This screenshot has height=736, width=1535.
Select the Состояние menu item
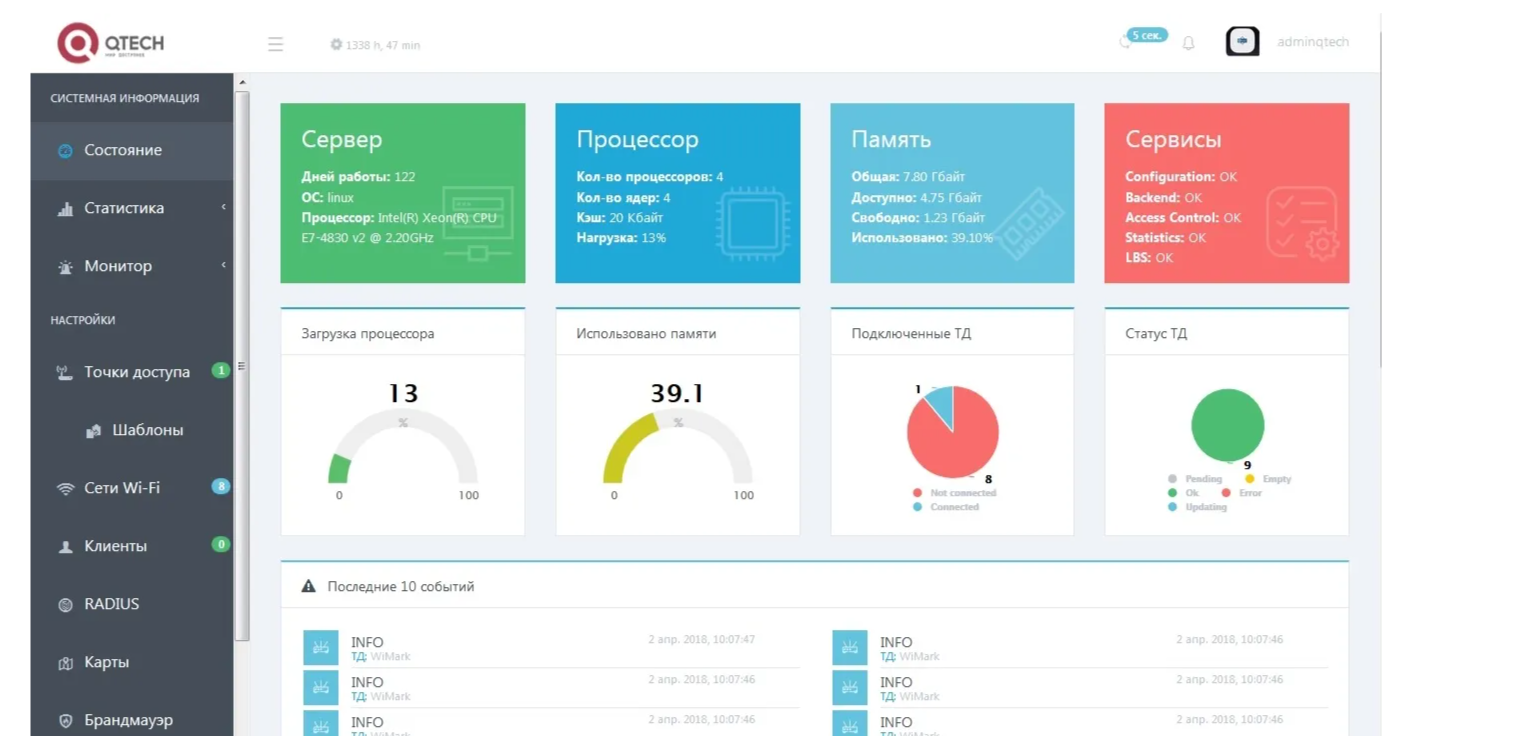[x=132, y=150]
